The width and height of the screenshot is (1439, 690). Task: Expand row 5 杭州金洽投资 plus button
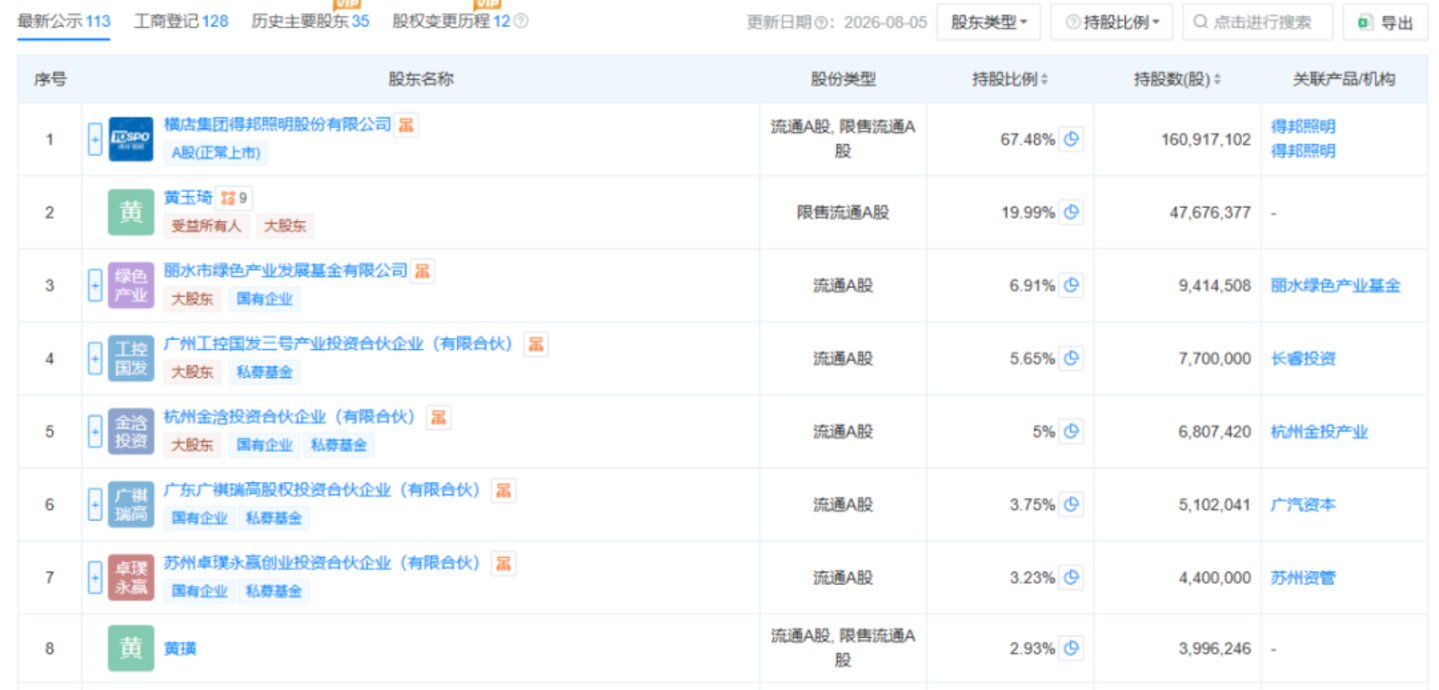point(95,431)
